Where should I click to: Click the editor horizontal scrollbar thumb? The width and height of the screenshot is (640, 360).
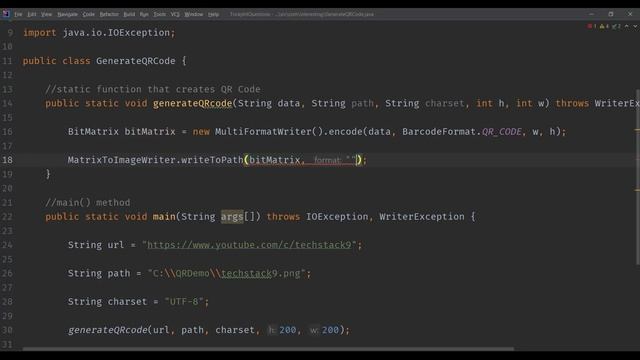(x=268, y=349)
